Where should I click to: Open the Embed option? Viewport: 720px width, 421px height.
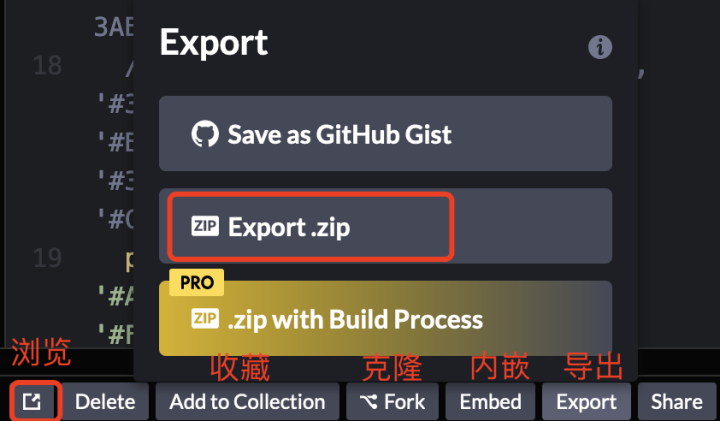[x=490, y=402]
